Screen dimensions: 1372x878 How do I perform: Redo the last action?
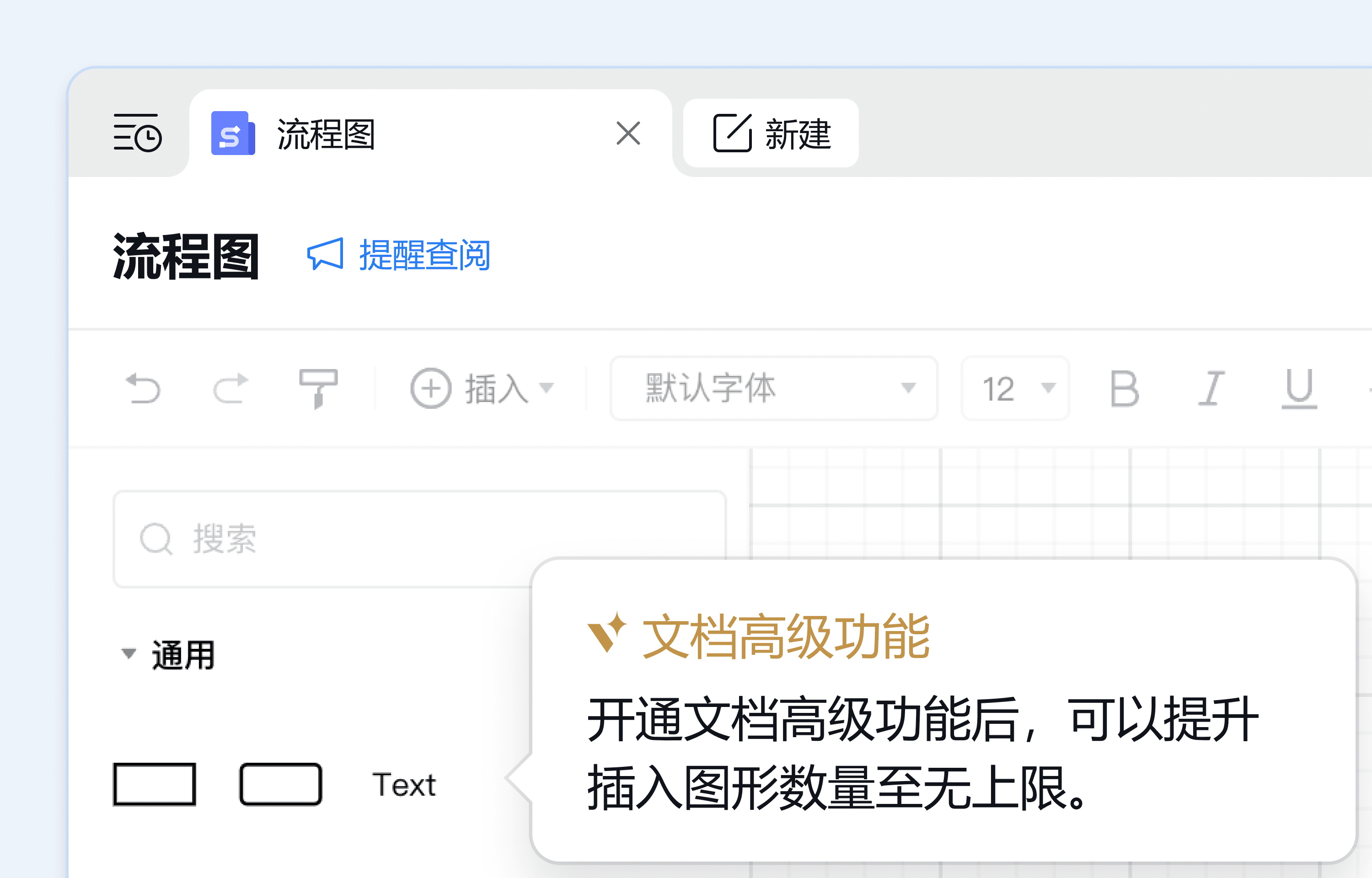231,388
